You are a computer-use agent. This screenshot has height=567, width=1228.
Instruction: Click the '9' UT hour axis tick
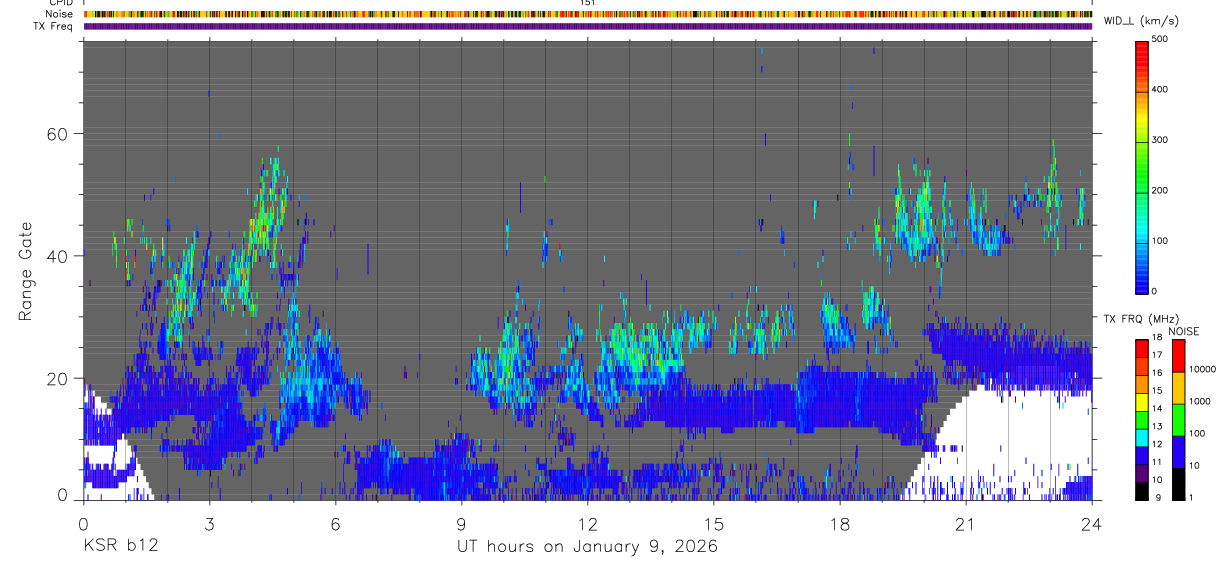coord(462,522)
